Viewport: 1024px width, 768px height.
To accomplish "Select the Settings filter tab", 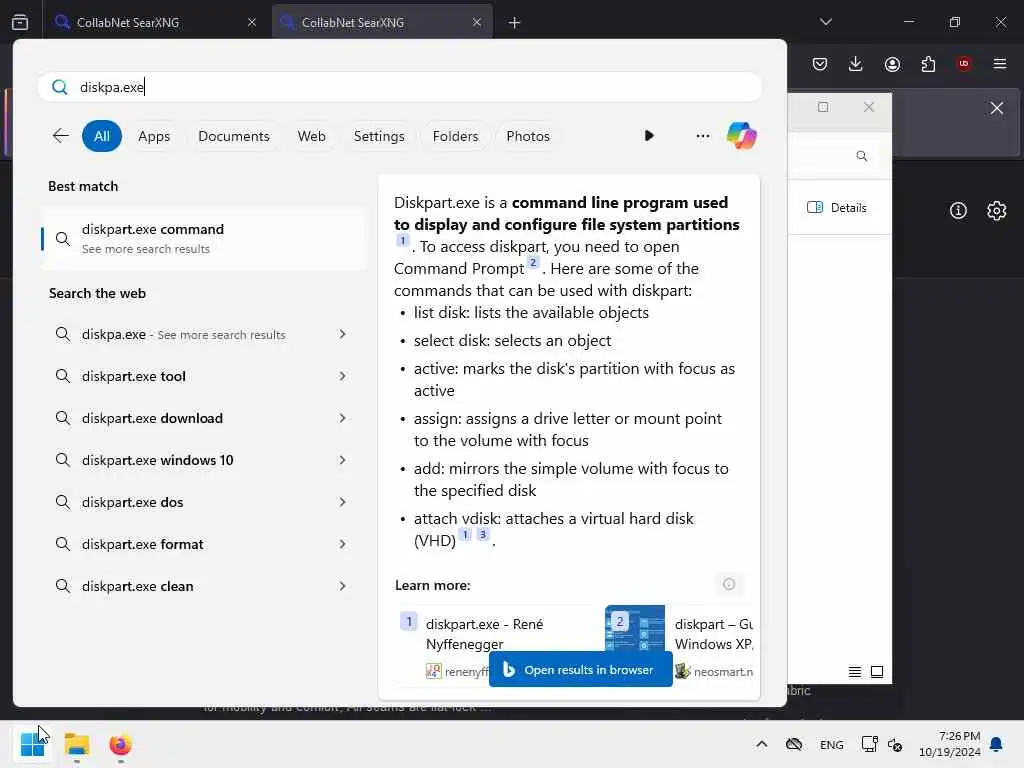I will click(x=379, y=136).
